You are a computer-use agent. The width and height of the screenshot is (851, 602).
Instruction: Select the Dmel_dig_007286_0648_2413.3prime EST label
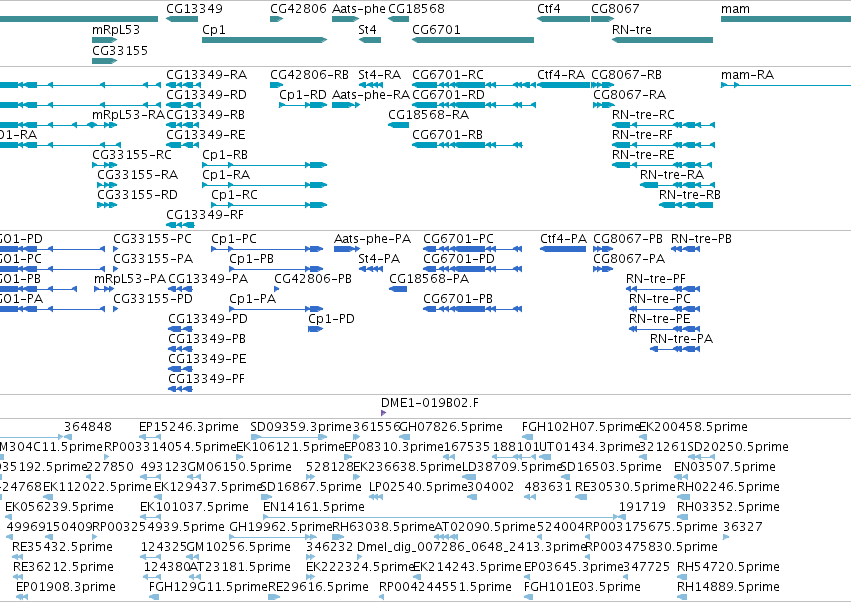(472, 547)
